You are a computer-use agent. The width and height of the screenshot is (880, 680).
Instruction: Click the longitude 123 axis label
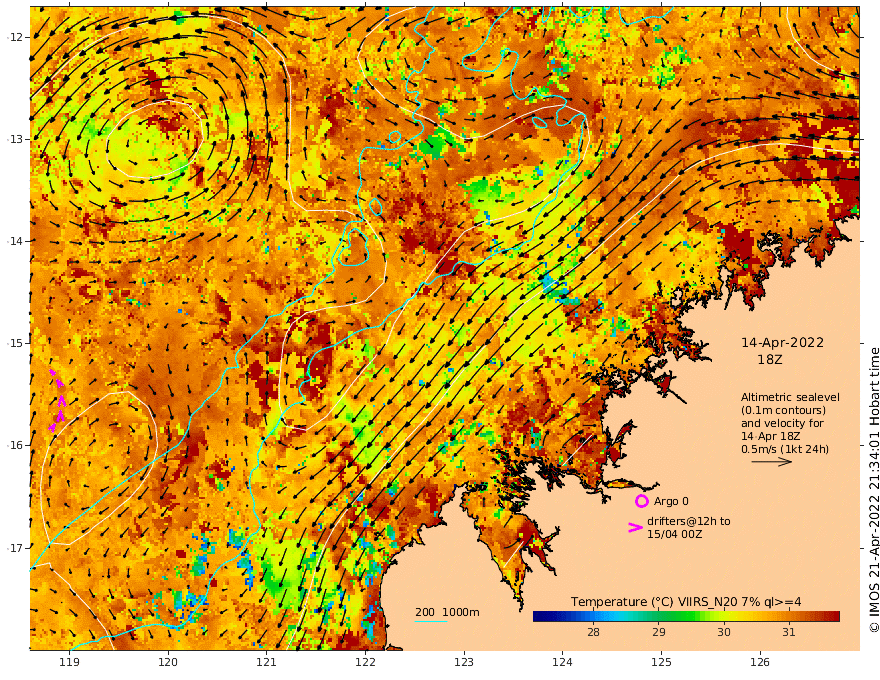[464, 662]
